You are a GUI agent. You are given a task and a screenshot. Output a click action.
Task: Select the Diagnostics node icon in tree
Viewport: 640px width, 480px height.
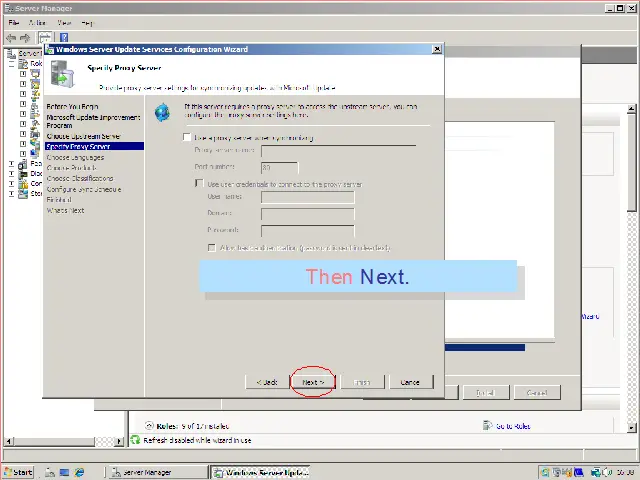point(23,174)
